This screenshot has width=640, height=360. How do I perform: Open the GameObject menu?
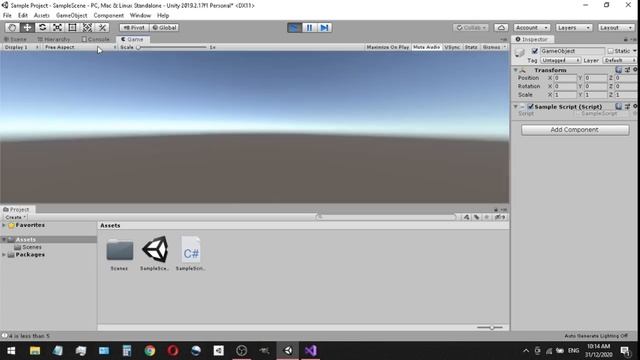click(x=71, y=16)
